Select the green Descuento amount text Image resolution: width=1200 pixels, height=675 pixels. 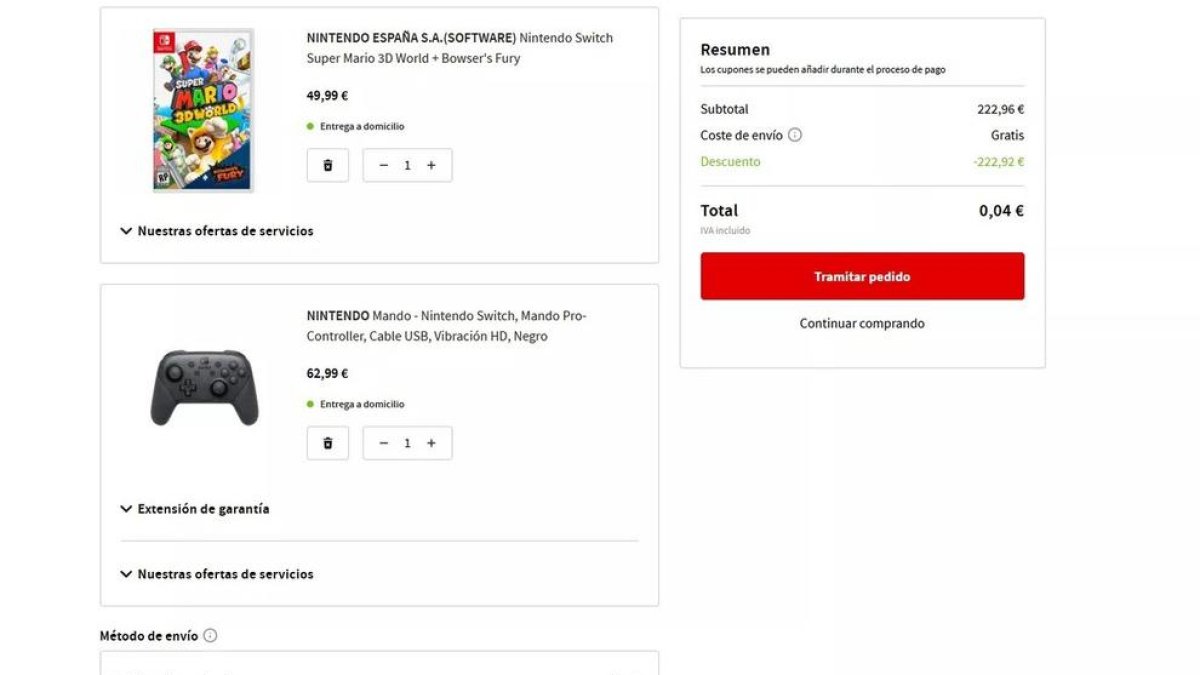(x=997, y=161)
